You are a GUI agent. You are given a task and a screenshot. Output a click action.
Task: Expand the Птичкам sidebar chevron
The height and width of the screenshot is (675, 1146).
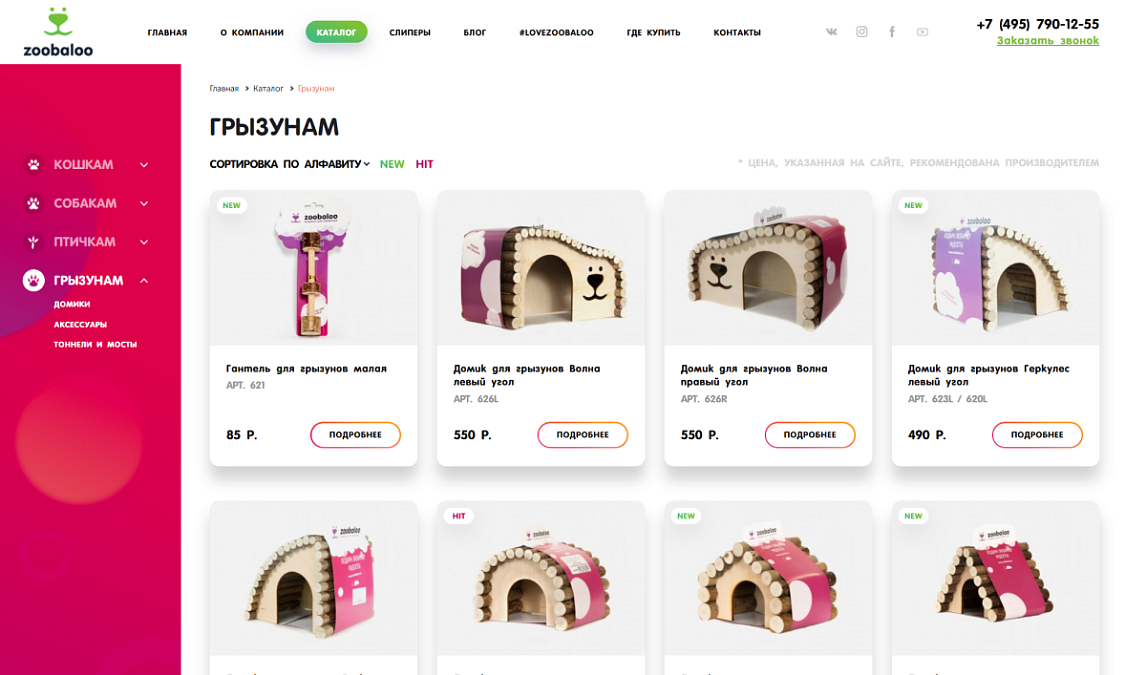coord(144,242)
